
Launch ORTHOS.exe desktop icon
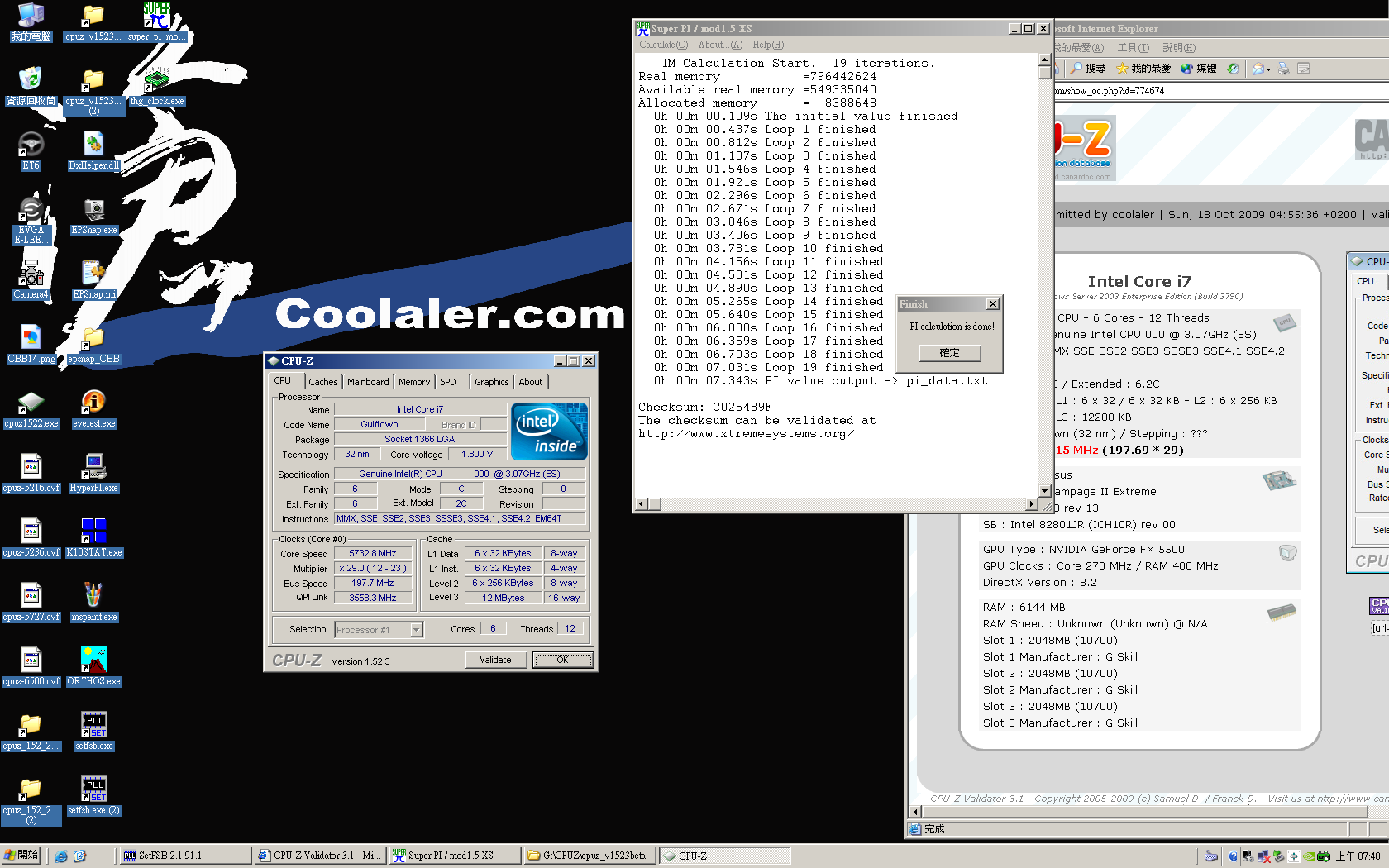(94, 667)
